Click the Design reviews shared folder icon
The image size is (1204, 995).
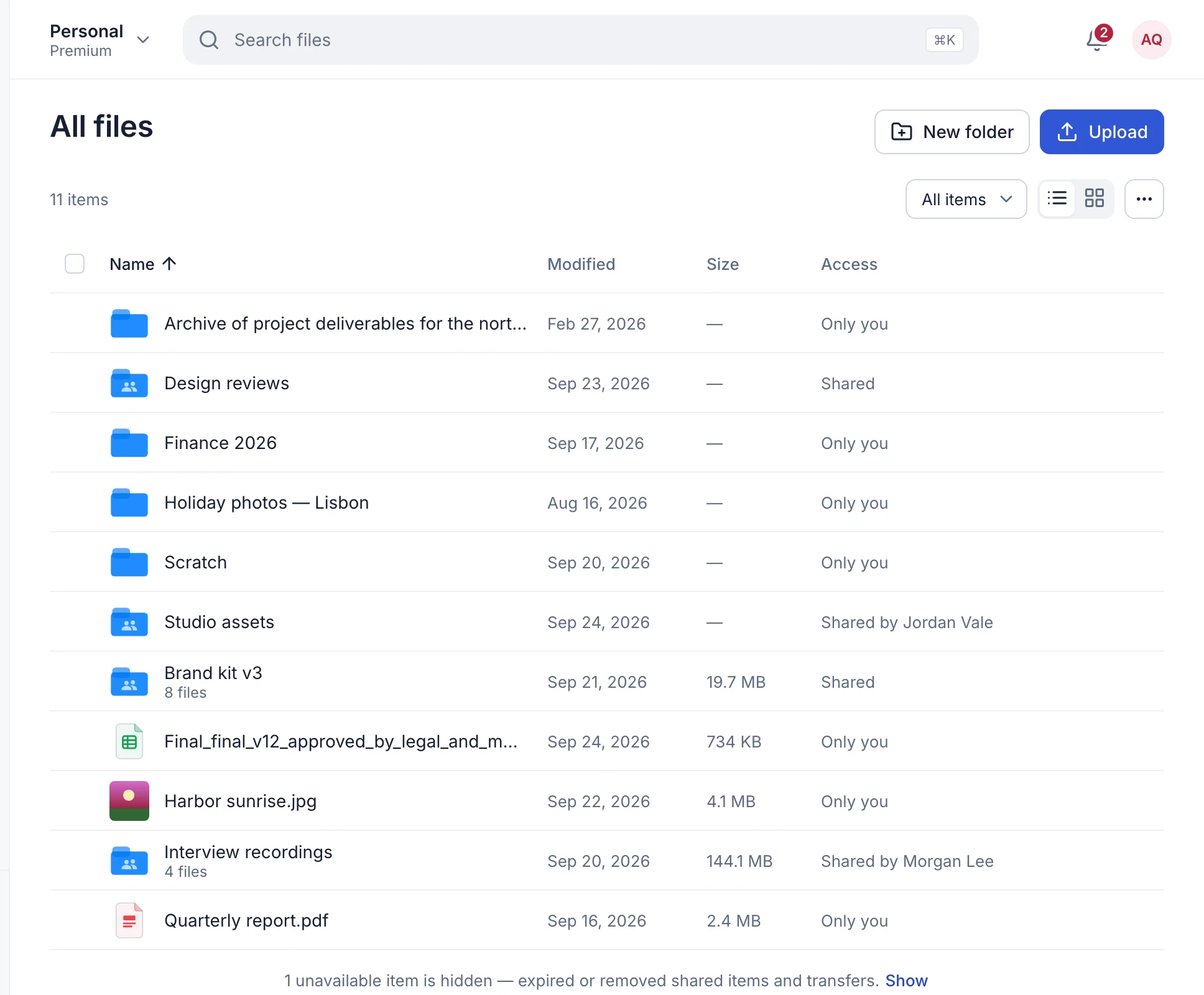tap(129, 383)
